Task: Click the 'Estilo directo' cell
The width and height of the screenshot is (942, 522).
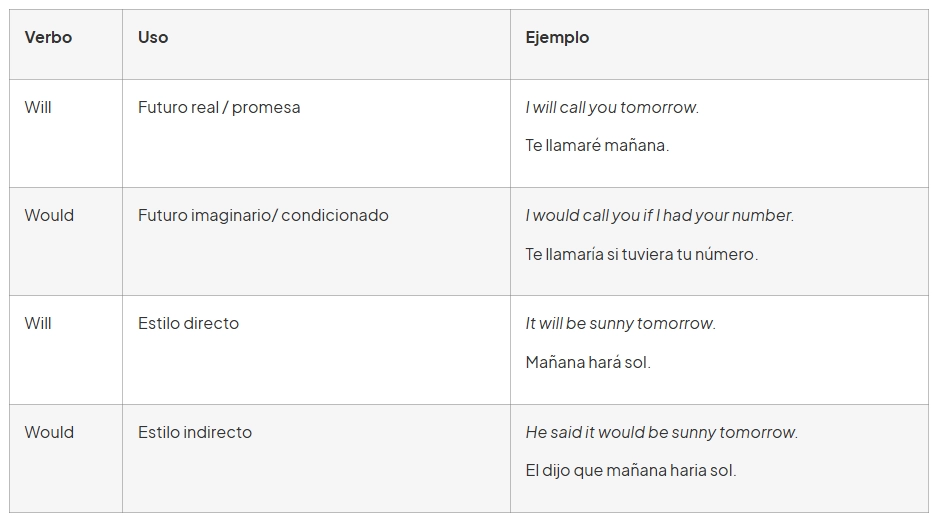Action: pyautogui.click(x=188, y=323)
